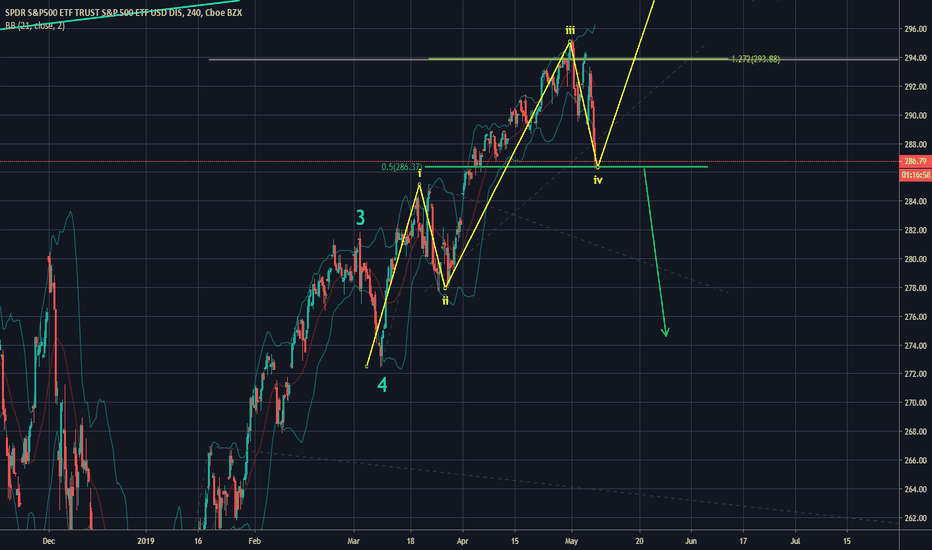Screen dimensions: 932x550
Task: Click the 262.00 price axis label
Action: 915,518
